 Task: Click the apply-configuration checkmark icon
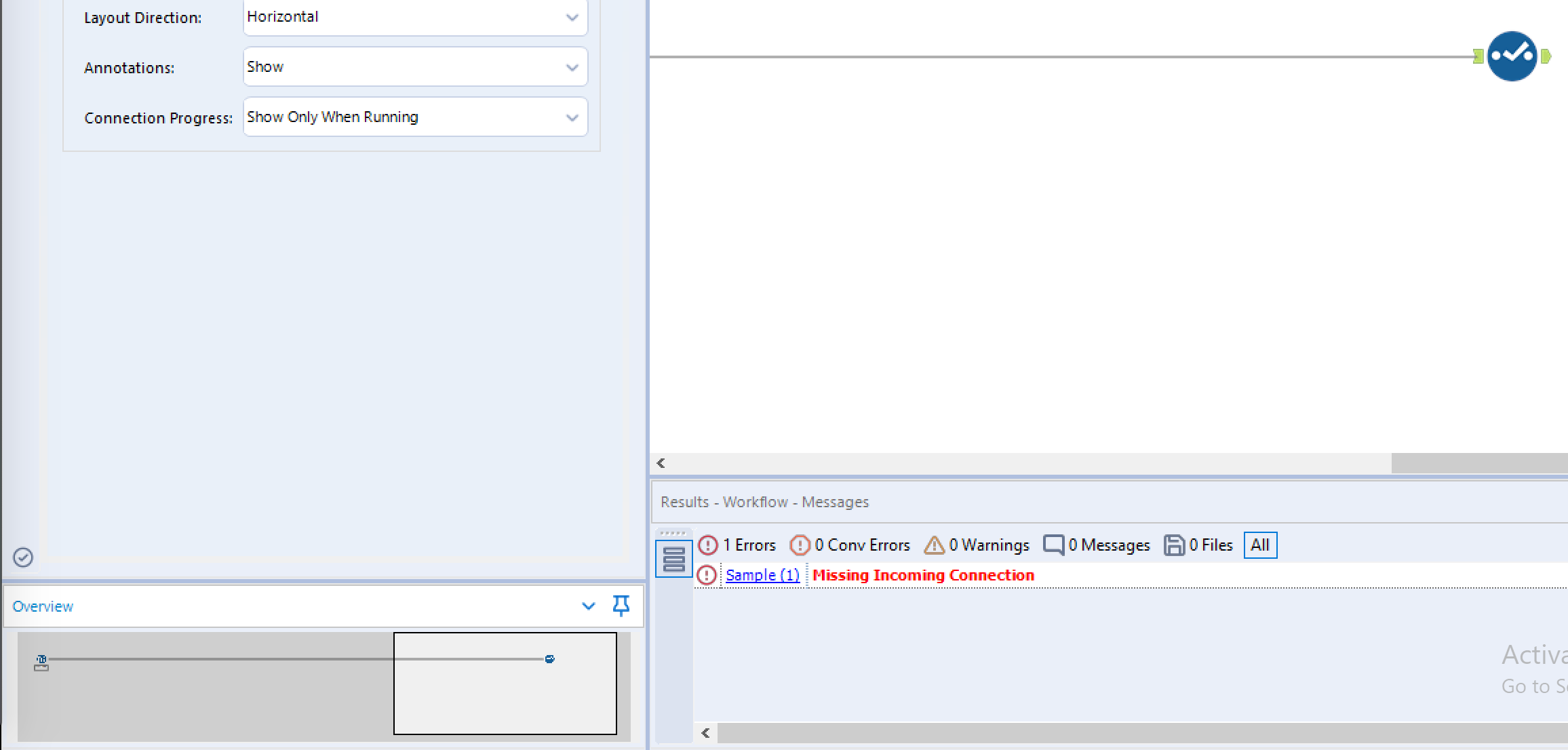point(22,557)
